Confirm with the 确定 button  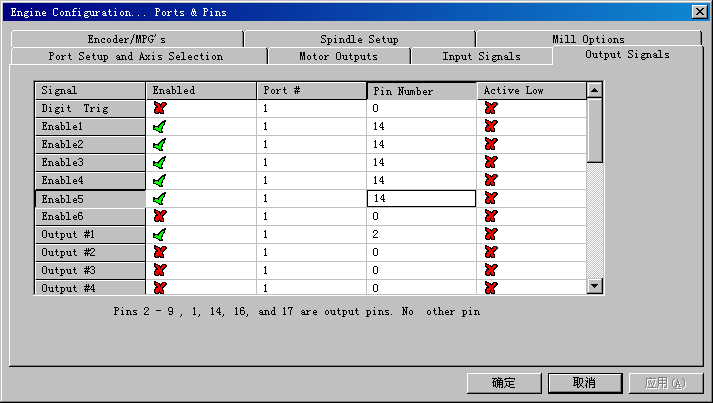pos(504,383)
